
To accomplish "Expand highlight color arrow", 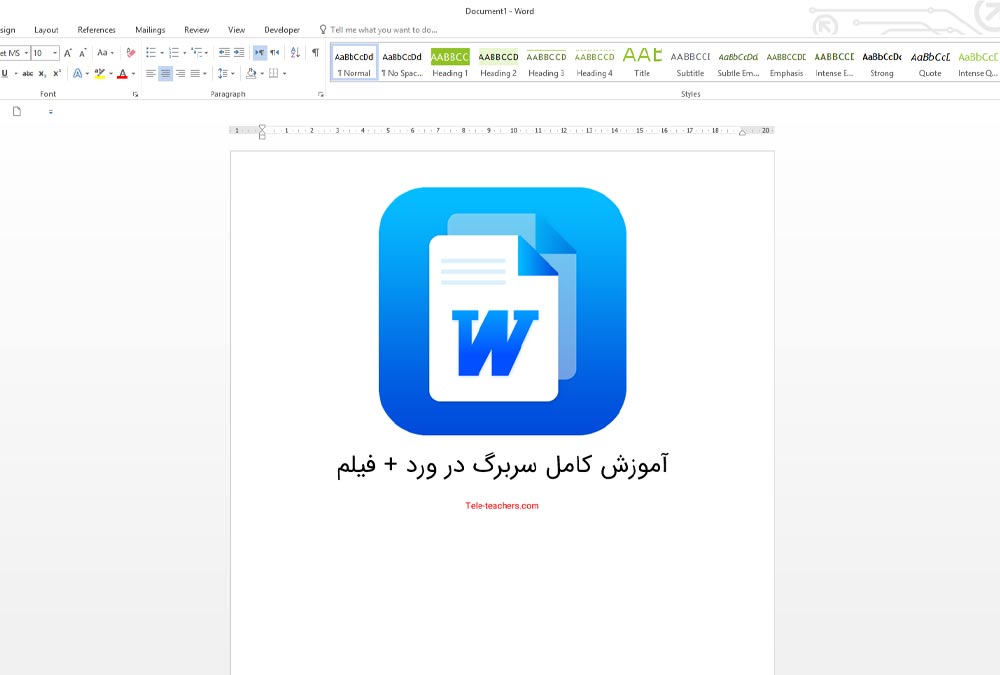I will pyautogui.click(x=111, y=73).
